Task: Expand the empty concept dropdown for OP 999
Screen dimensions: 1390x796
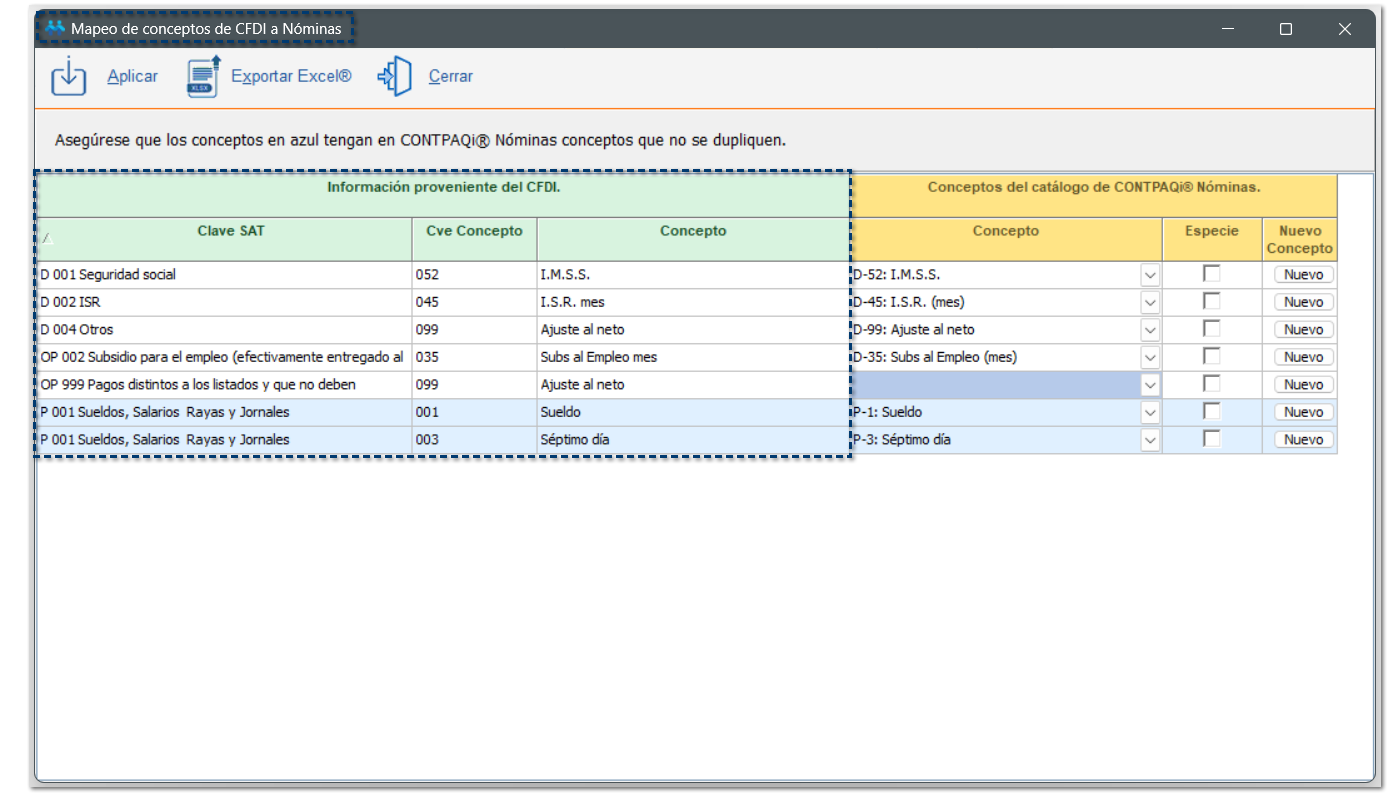Action: point(1150,385)
